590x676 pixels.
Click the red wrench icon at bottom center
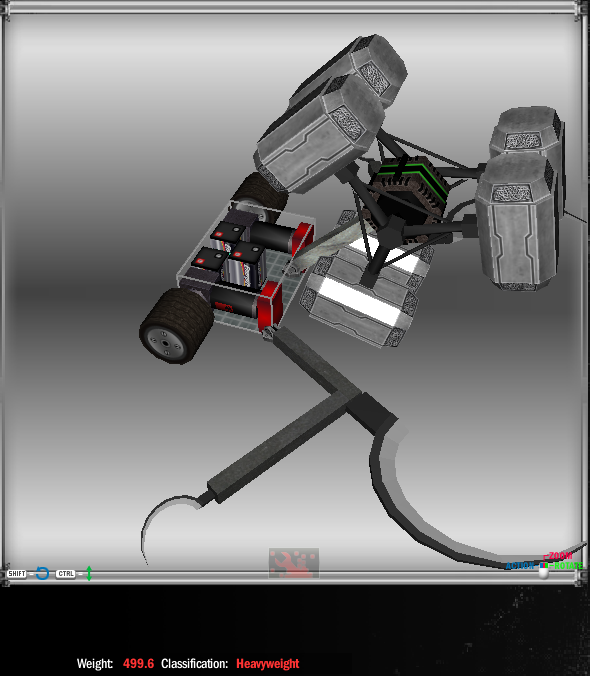[294, 563]
